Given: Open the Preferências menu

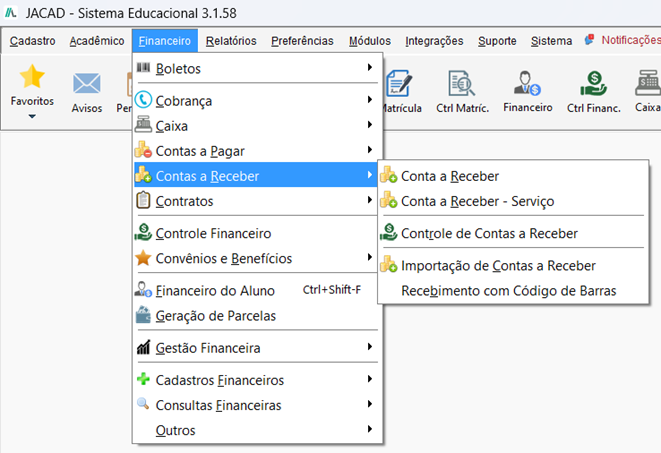Looking at the screenshot, I should [302, 41].
